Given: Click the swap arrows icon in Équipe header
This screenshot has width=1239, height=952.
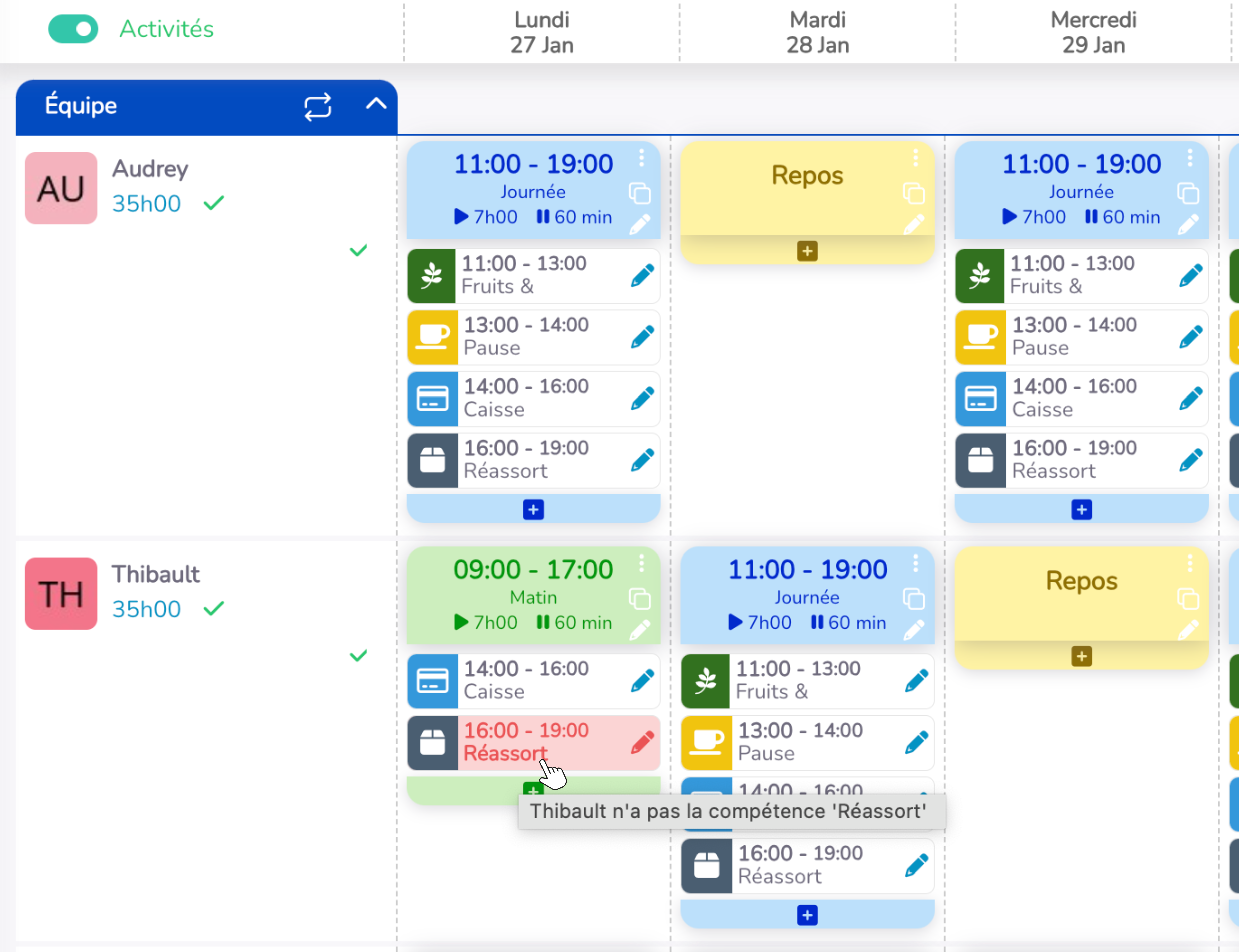Looking at the screenshot, I should (x=317, y=107).
